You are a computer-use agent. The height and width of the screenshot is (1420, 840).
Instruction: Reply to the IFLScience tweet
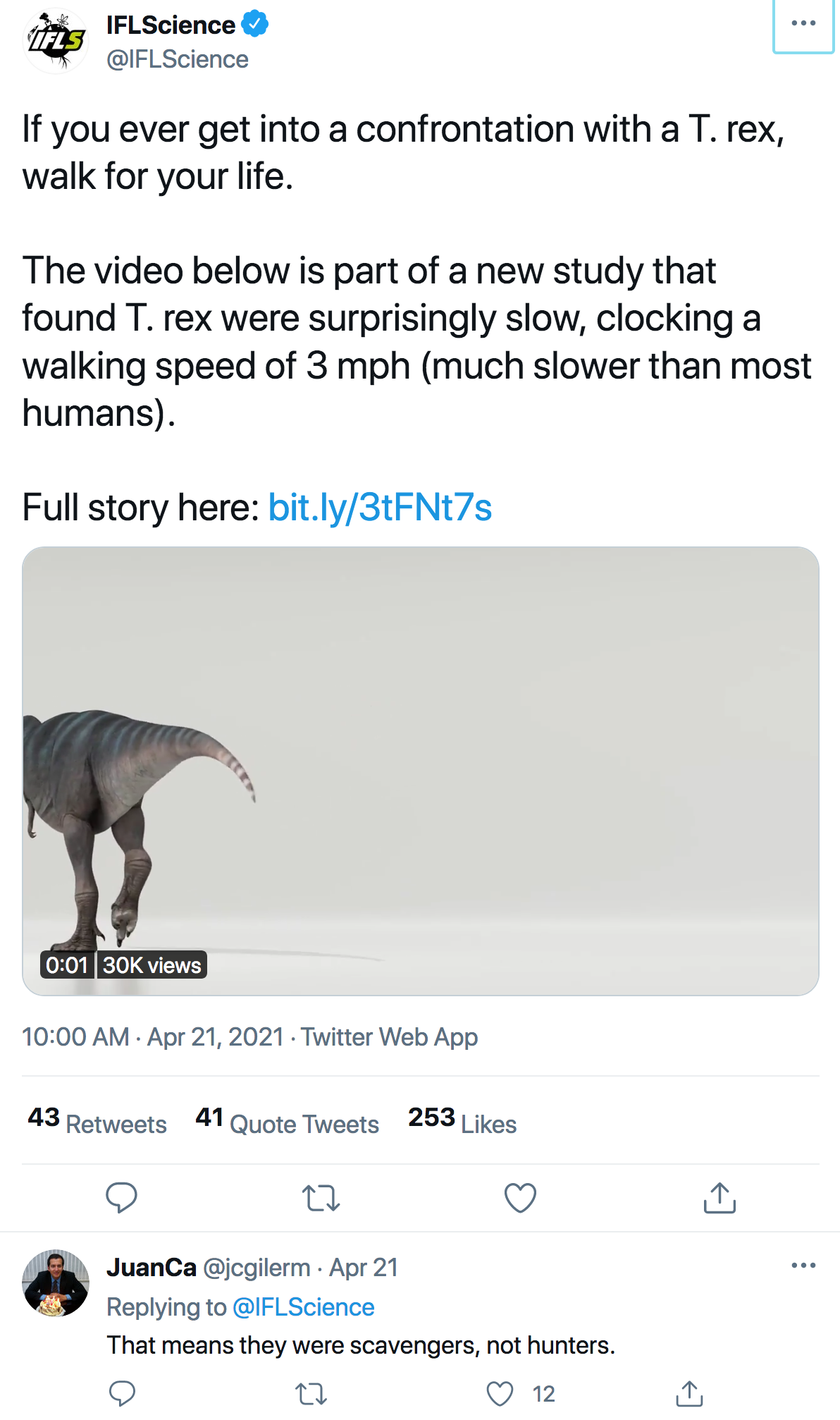[x=121, y=1197]
